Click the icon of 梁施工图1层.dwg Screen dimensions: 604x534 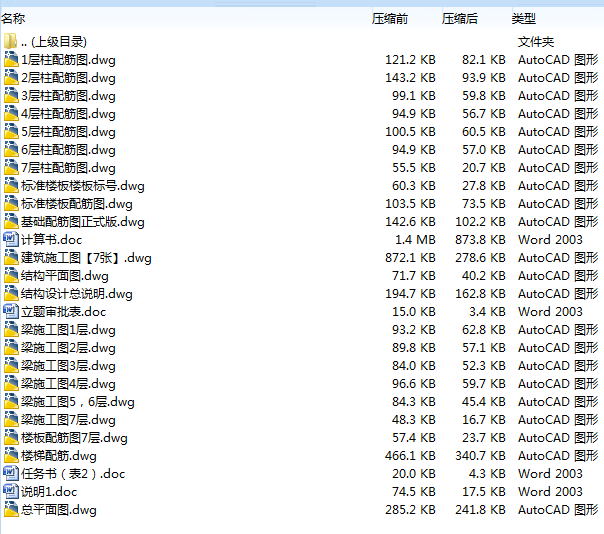[x=11, y=329]
